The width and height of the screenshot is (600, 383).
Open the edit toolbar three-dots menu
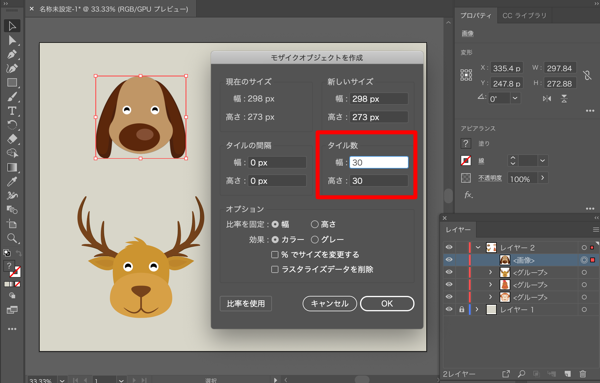pyautogui.click(x=12, y=329)
